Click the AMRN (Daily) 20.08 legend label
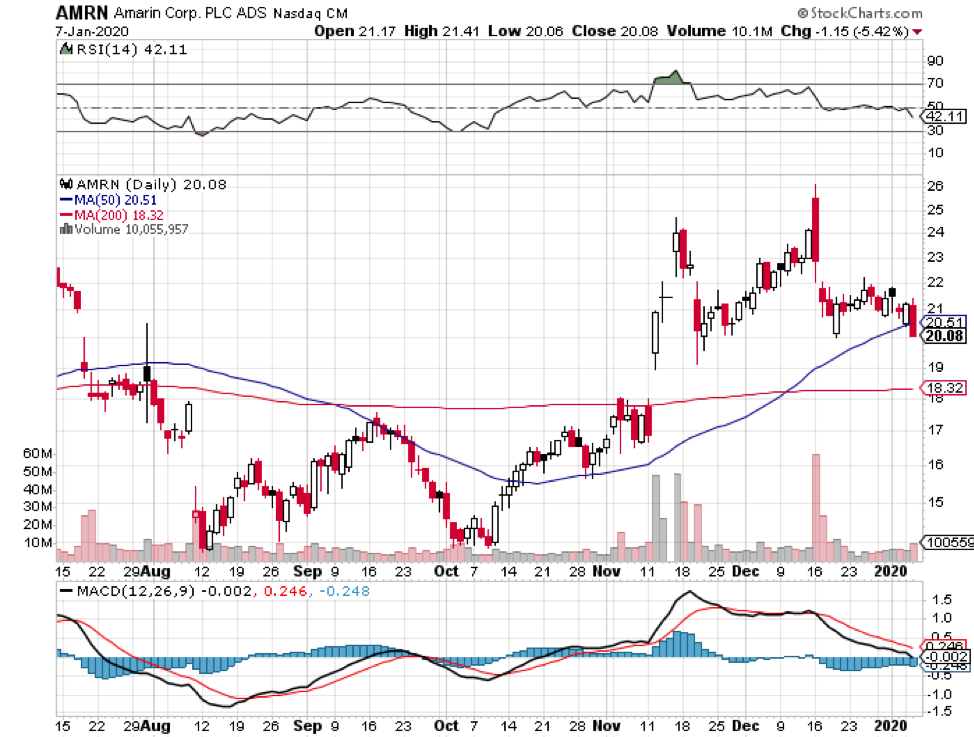This screenshot has height=737, width=974. point(152,184)
